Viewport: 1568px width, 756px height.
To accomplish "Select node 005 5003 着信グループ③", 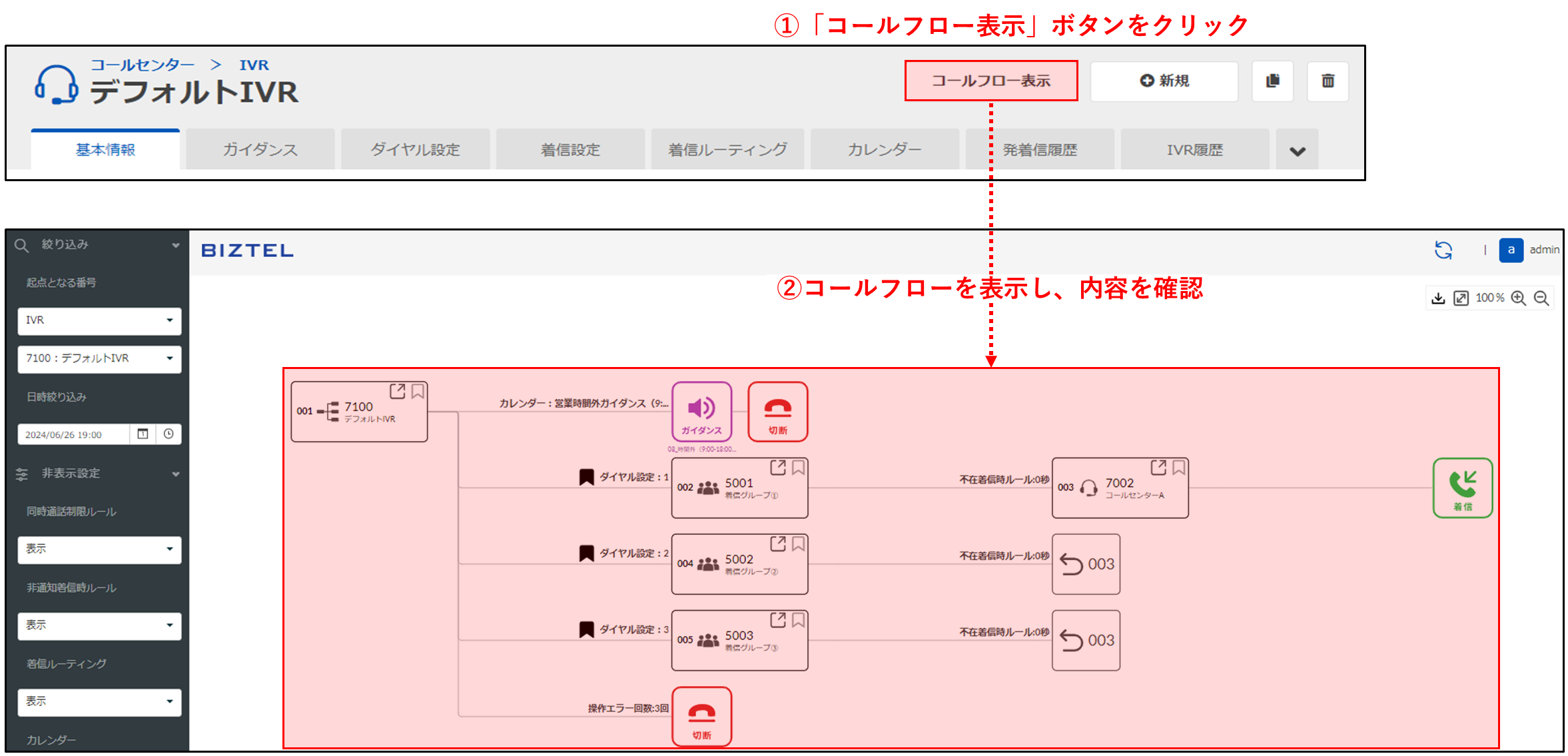I will [x=739, y=641].
